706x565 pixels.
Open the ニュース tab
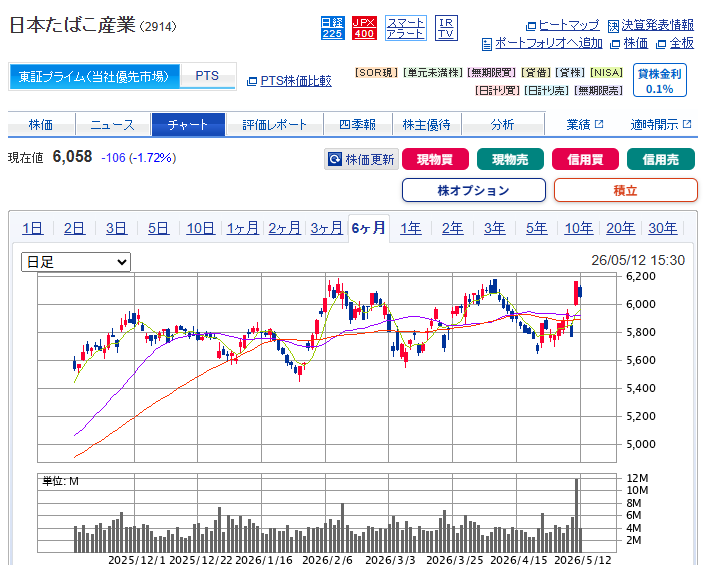(x=113, y=124)
